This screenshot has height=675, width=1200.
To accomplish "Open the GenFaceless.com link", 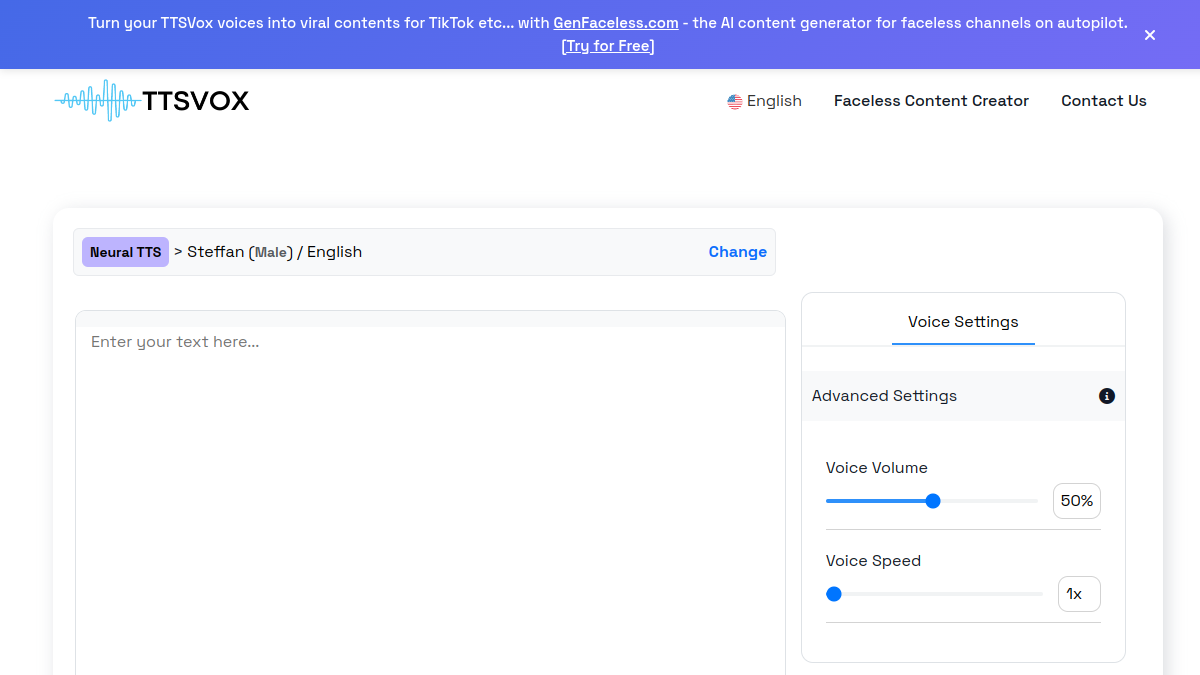I will [x=616, y=23].
